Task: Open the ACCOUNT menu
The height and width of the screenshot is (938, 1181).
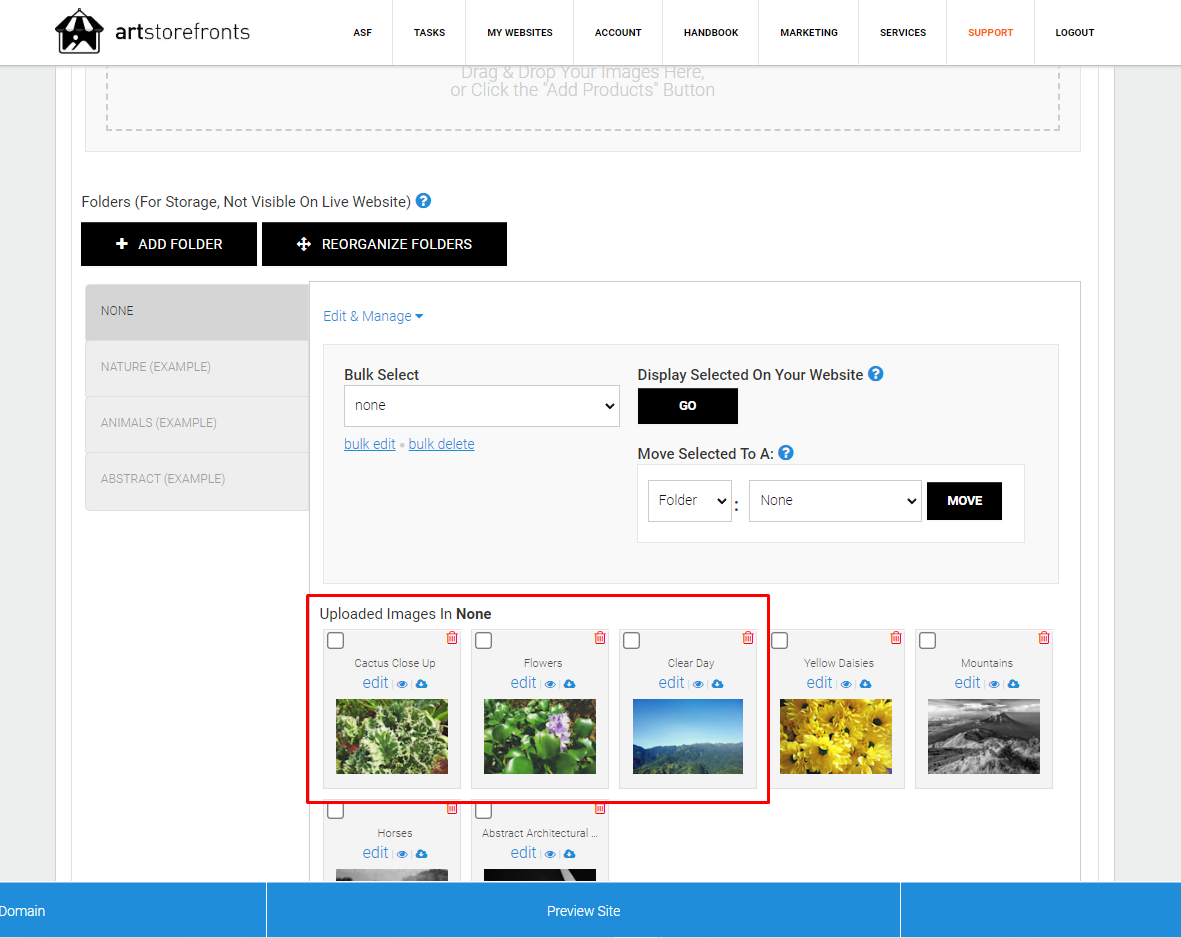Action: tap(618, 32)
